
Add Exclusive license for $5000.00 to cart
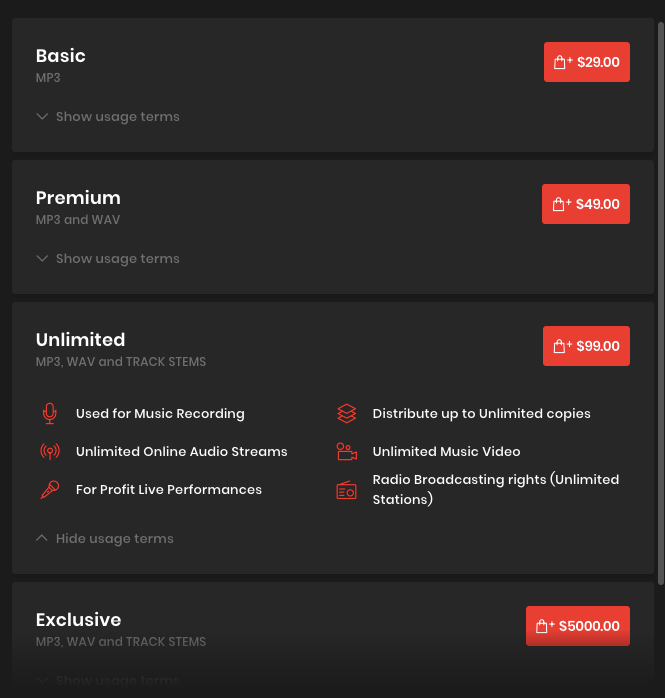click(578, 626)
